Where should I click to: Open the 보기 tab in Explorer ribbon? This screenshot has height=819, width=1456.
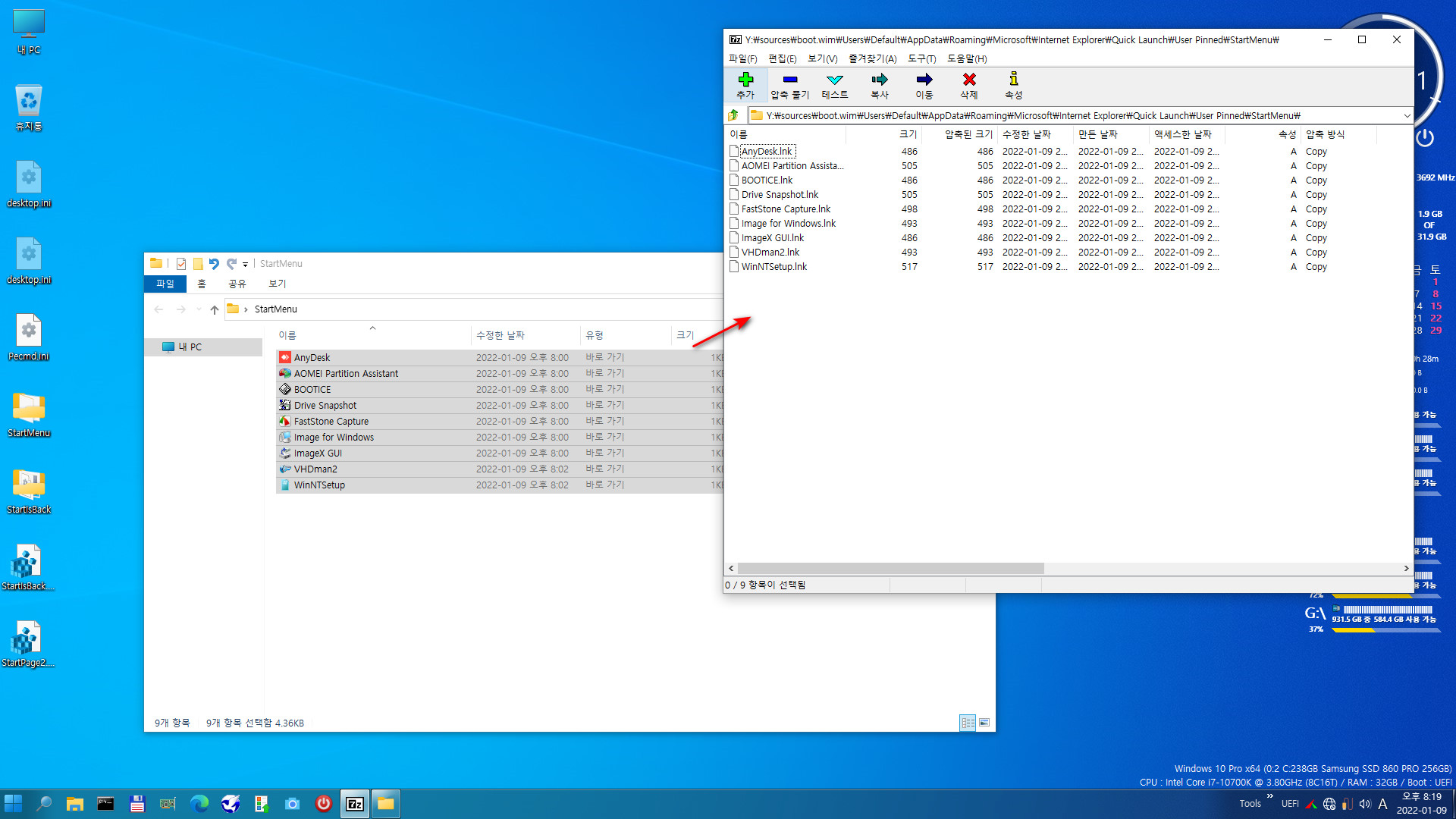pos(278,284)
